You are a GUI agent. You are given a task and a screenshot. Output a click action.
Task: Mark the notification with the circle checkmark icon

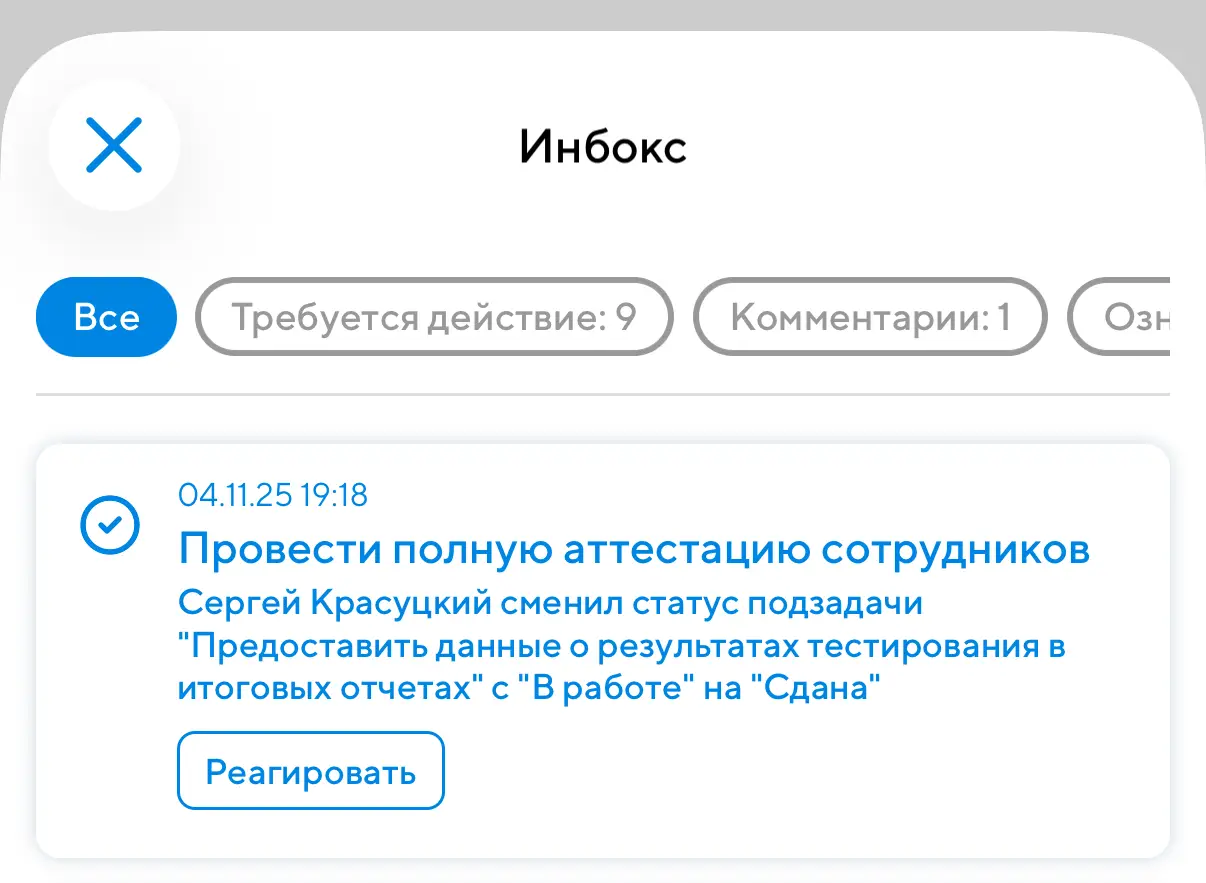coord(109,524)
